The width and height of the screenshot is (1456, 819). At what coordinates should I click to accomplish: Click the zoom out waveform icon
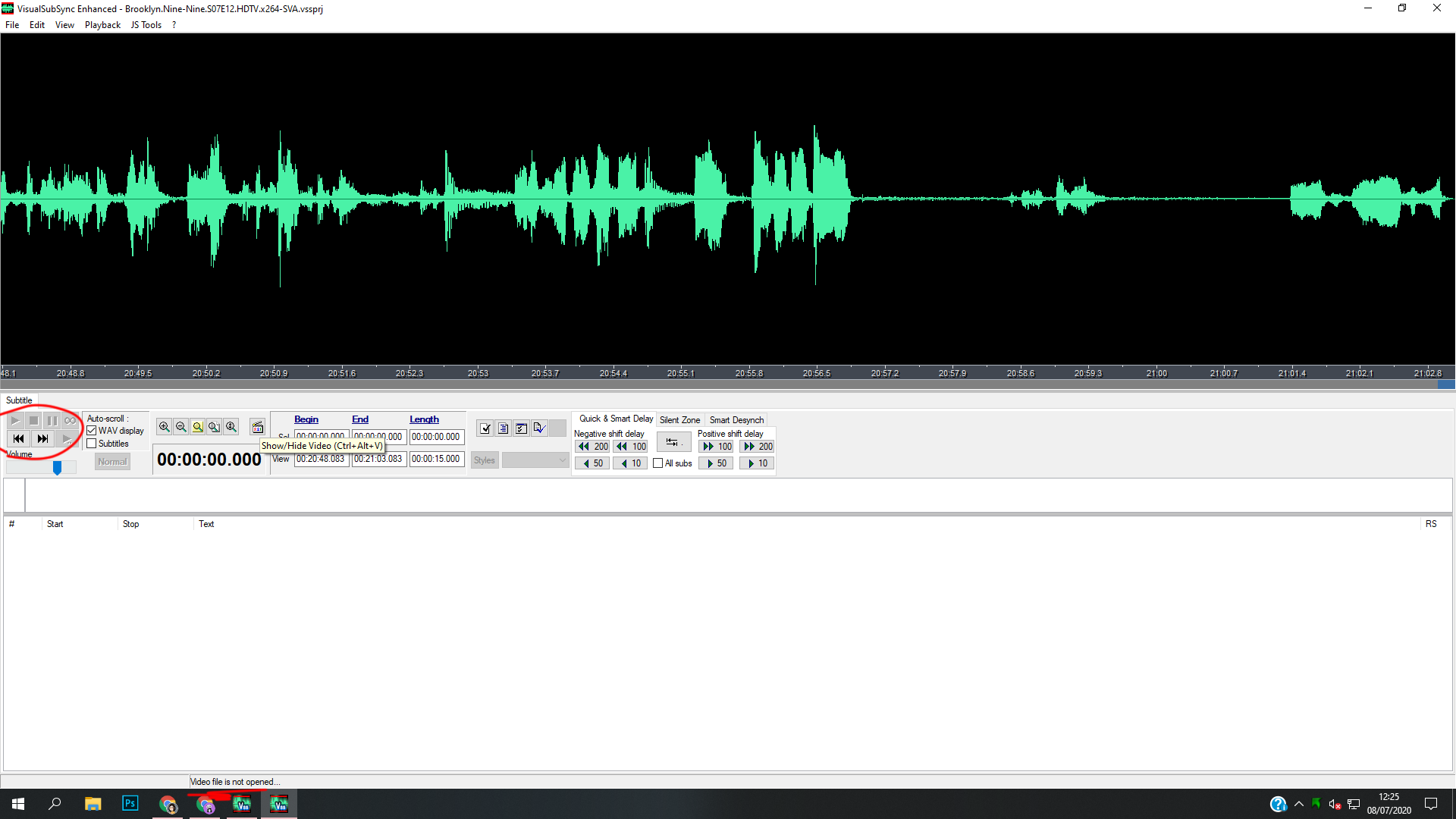180,427
